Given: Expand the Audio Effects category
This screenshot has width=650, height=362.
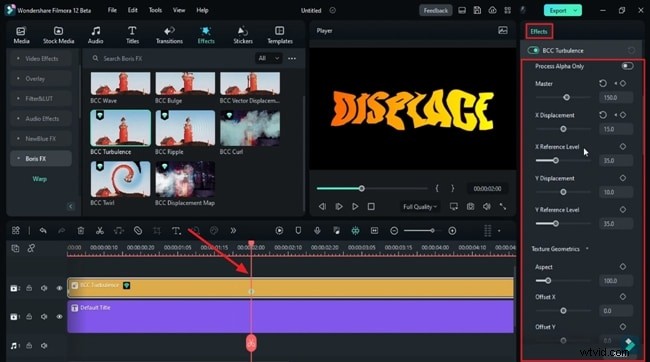Looking at the screenshot, I should [41, 119].
